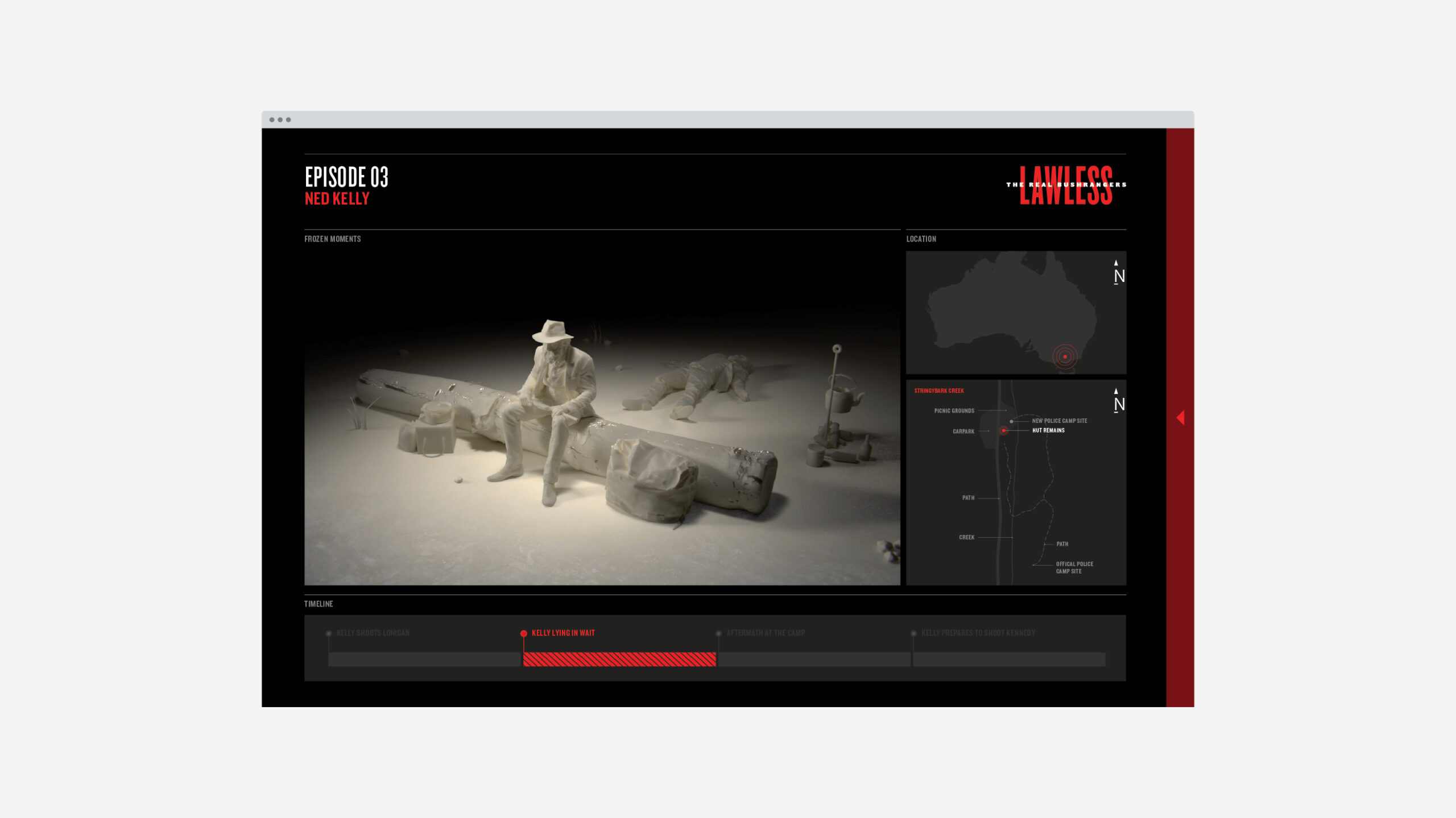Click the last grey timeline segment
Image resolution: width=1456 pixels, height=818 pixels.
1009,659
